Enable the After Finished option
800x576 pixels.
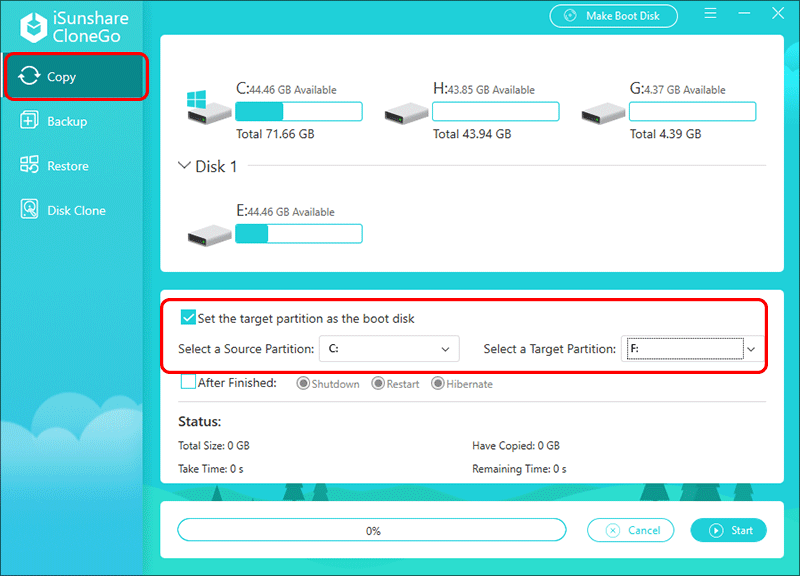[x=187, y=382]
